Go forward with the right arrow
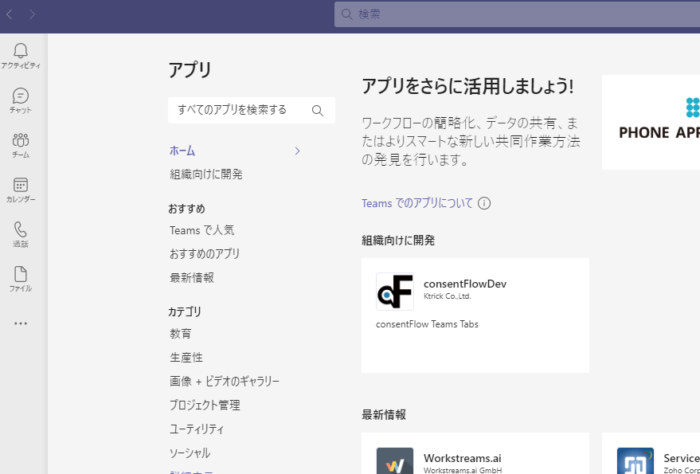This screenshot has height=474, width=700. tap(32, 14)
